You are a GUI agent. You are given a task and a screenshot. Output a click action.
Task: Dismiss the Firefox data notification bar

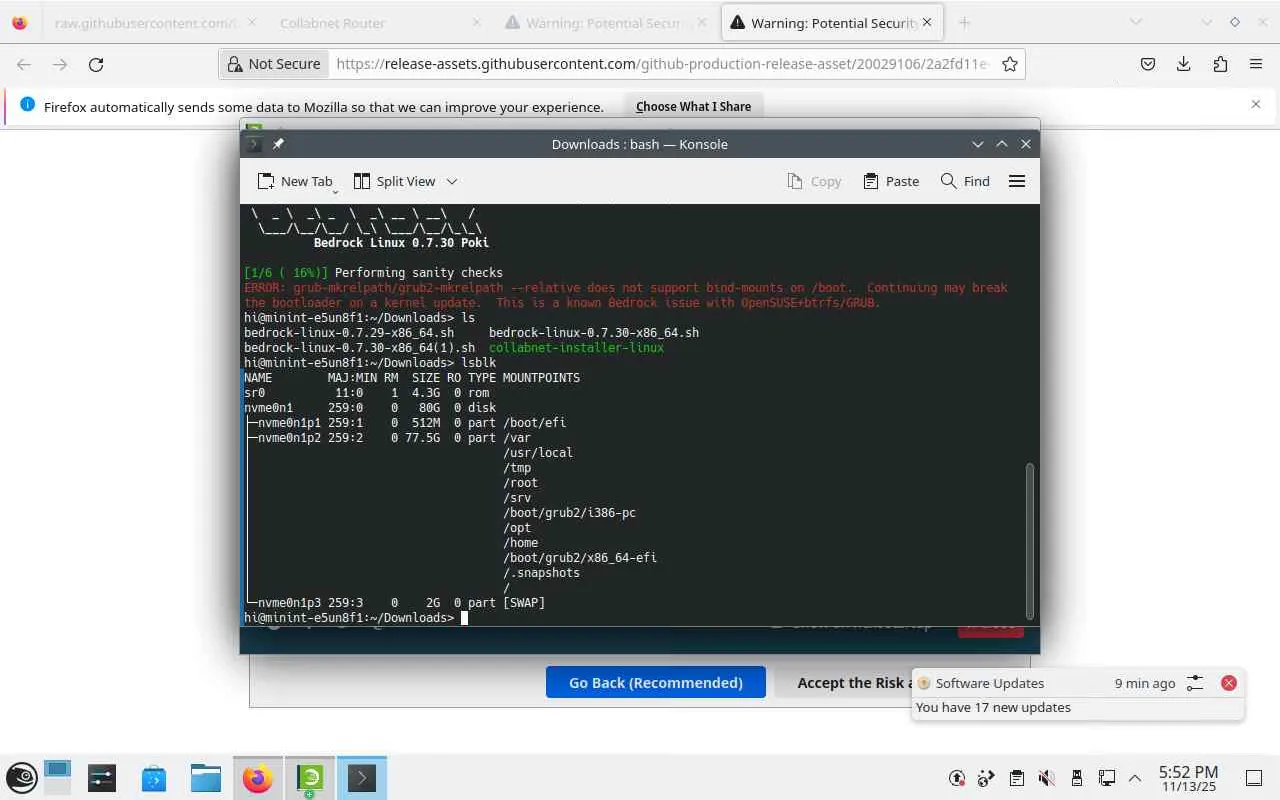(x=1256, y=104)
